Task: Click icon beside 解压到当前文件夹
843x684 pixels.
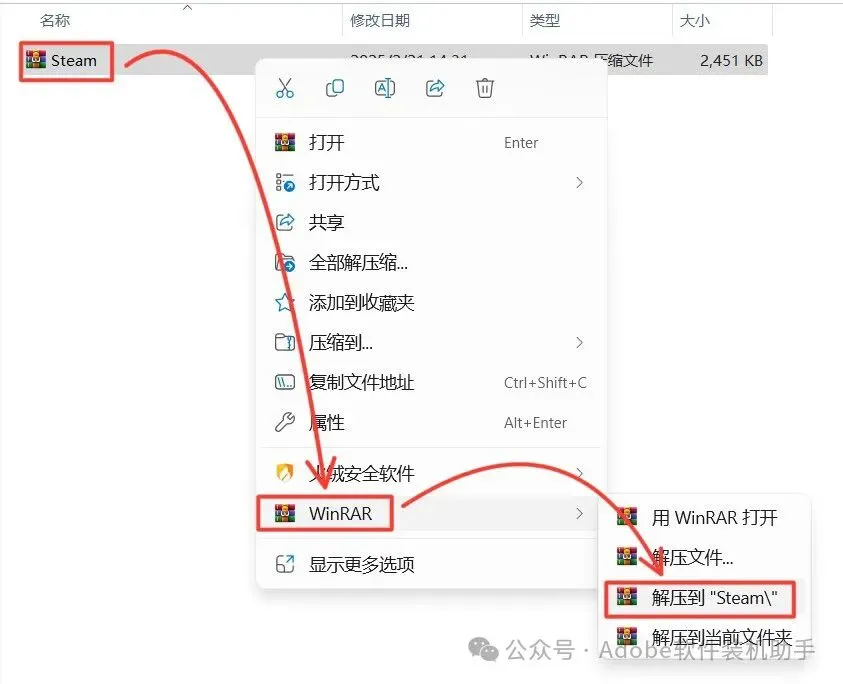Action: pyautogui.click(x=627, y=637)
